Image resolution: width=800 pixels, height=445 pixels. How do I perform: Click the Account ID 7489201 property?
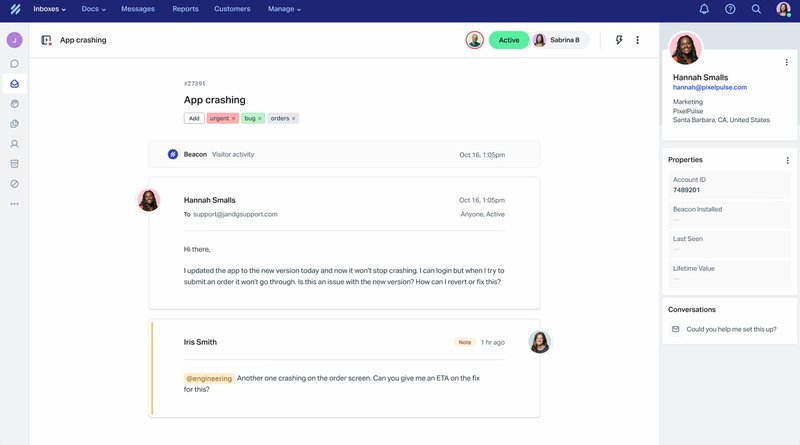730,185
